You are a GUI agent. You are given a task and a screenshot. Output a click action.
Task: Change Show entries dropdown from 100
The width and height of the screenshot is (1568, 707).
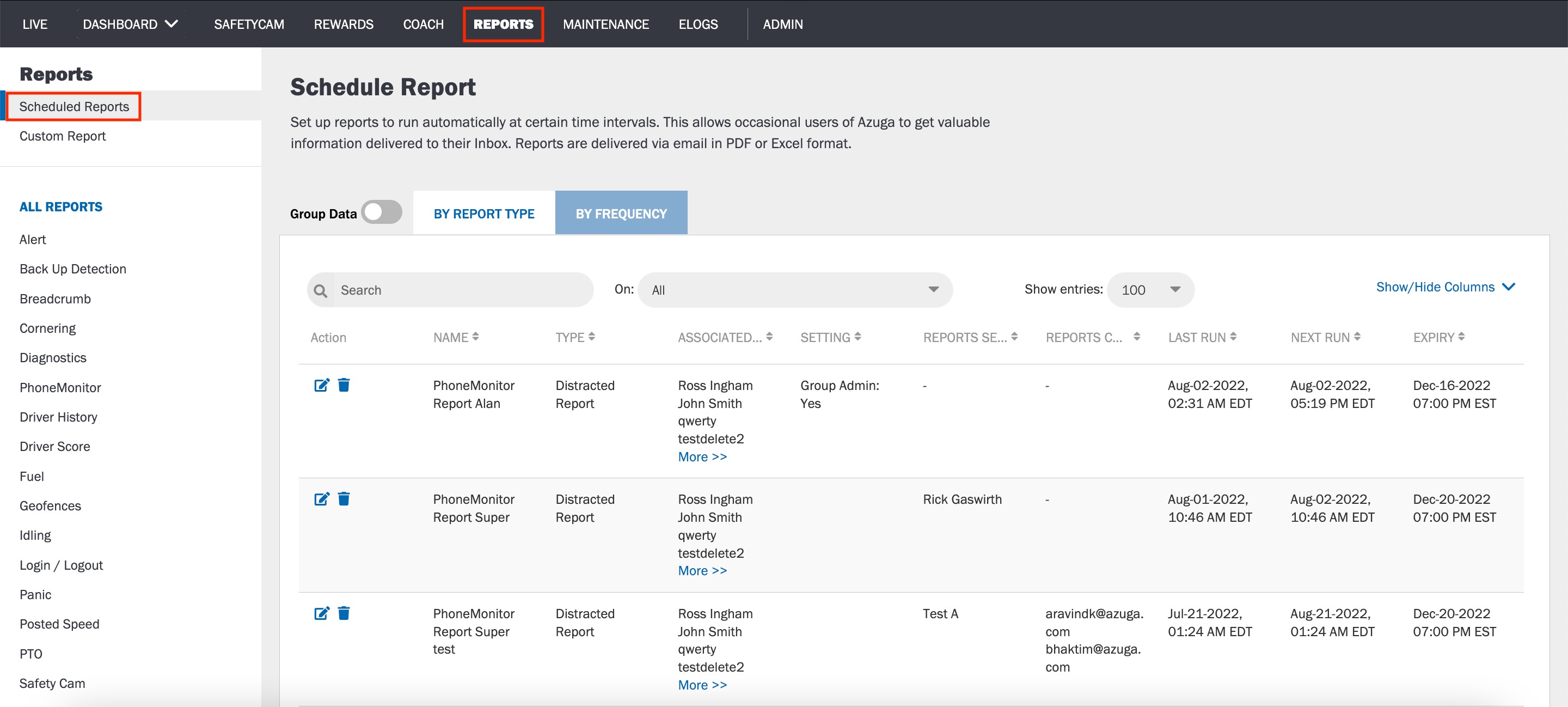point(1150,290)
